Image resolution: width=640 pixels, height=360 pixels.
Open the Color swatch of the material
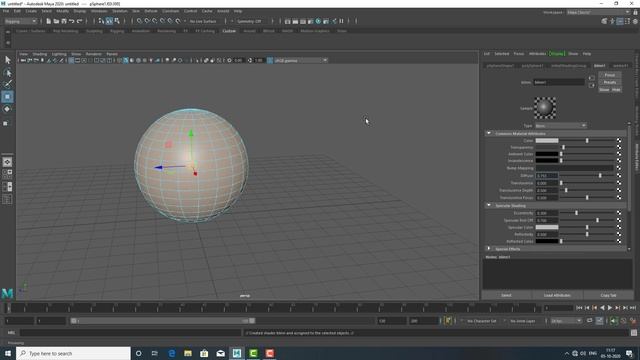coord(547,140)
